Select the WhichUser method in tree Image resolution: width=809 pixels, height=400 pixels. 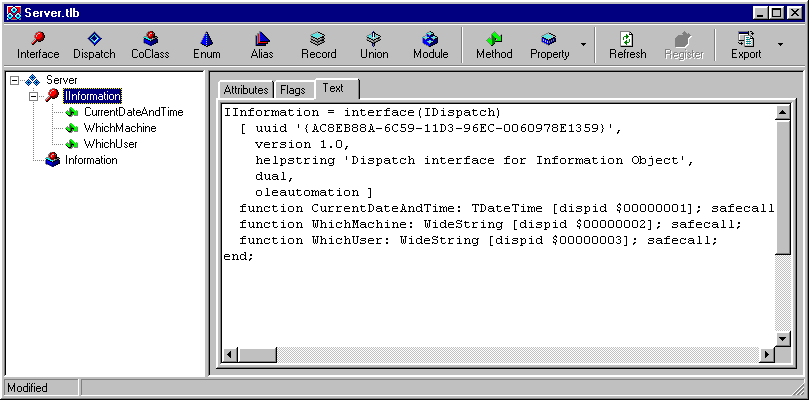110,144
